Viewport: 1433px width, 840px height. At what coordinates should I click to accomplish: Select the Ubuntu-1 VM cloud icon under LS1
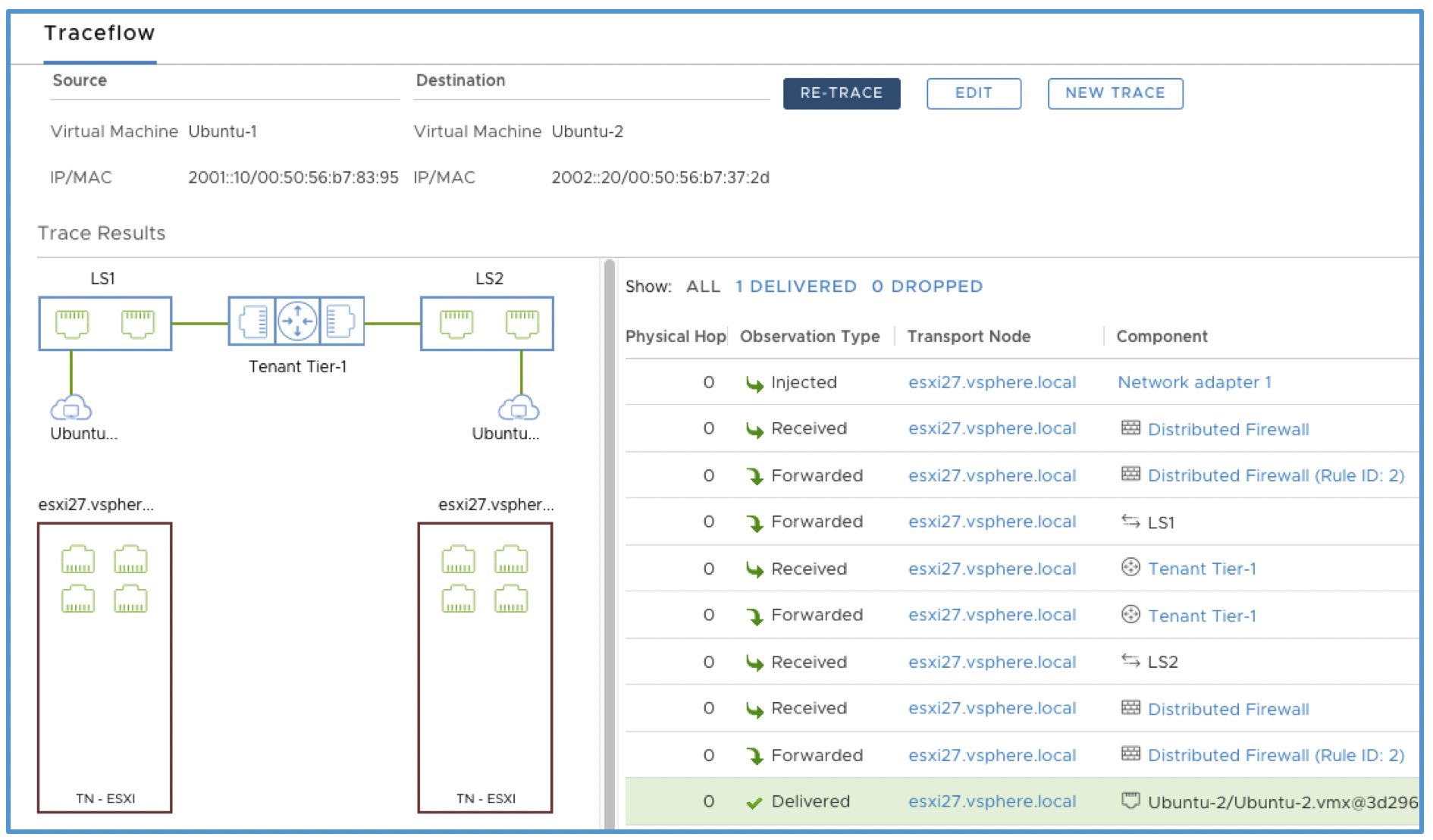[71, 408]
